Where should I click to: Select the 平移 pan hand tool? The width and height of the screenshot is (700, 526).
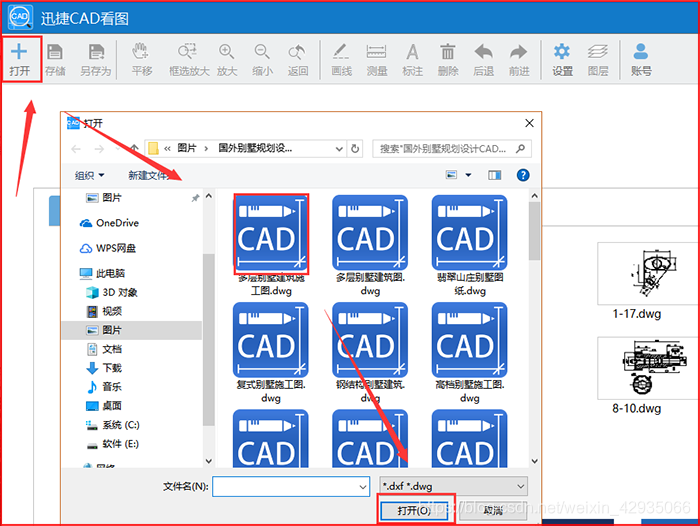click(x=142, y=59)
